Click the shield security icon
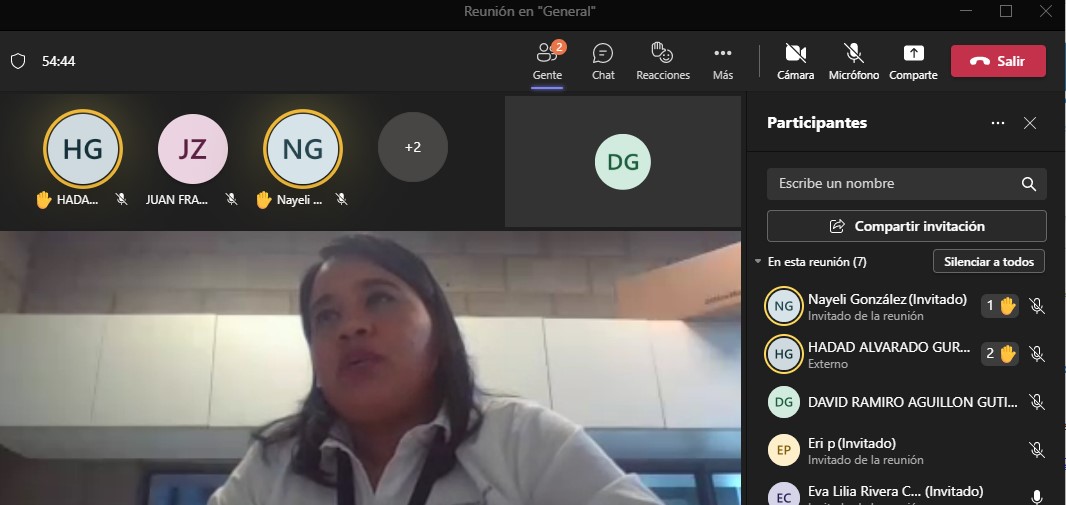The image size is (1066, 505). 18,61
